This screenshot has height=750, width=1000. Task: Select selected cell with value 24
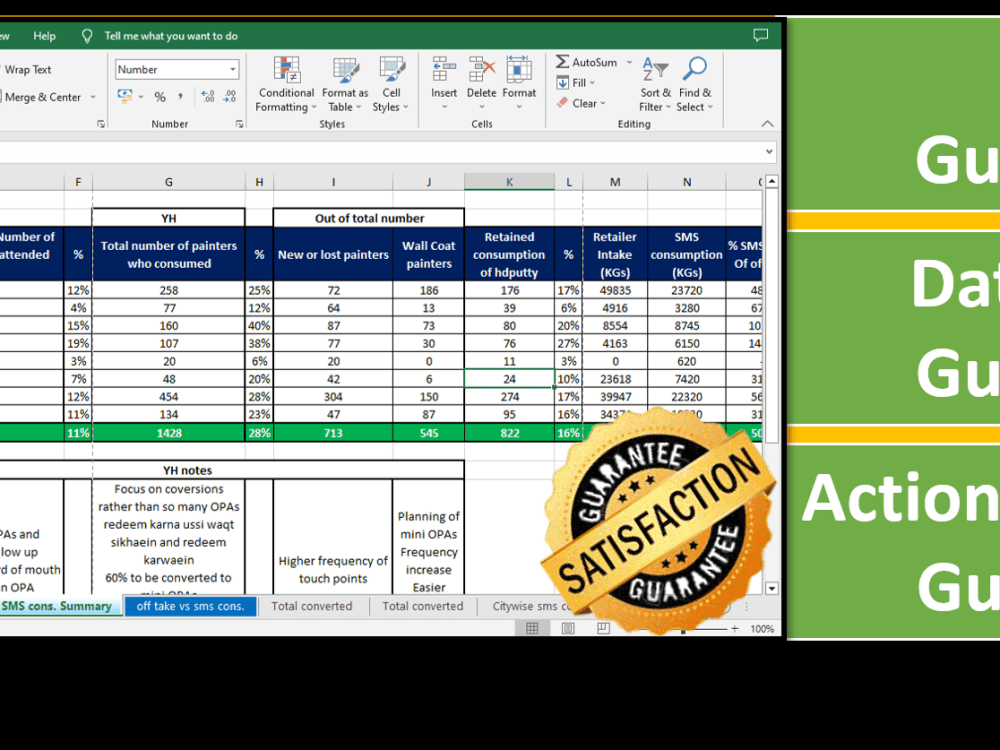tap(510, 379)
